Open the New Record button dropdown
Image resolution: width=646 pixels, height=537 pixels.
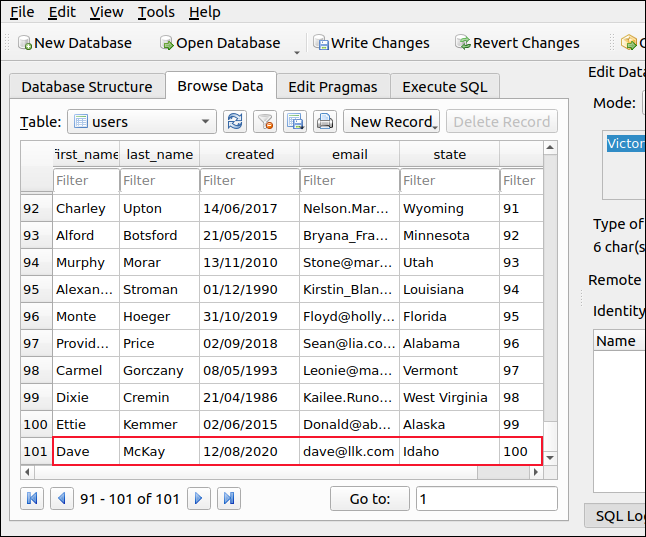point(434,123)
